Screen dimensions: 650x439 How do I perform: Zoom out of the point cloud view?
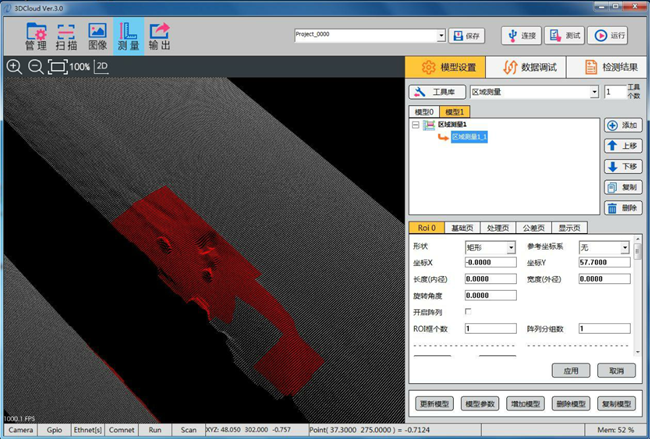(x=36, y=66)
